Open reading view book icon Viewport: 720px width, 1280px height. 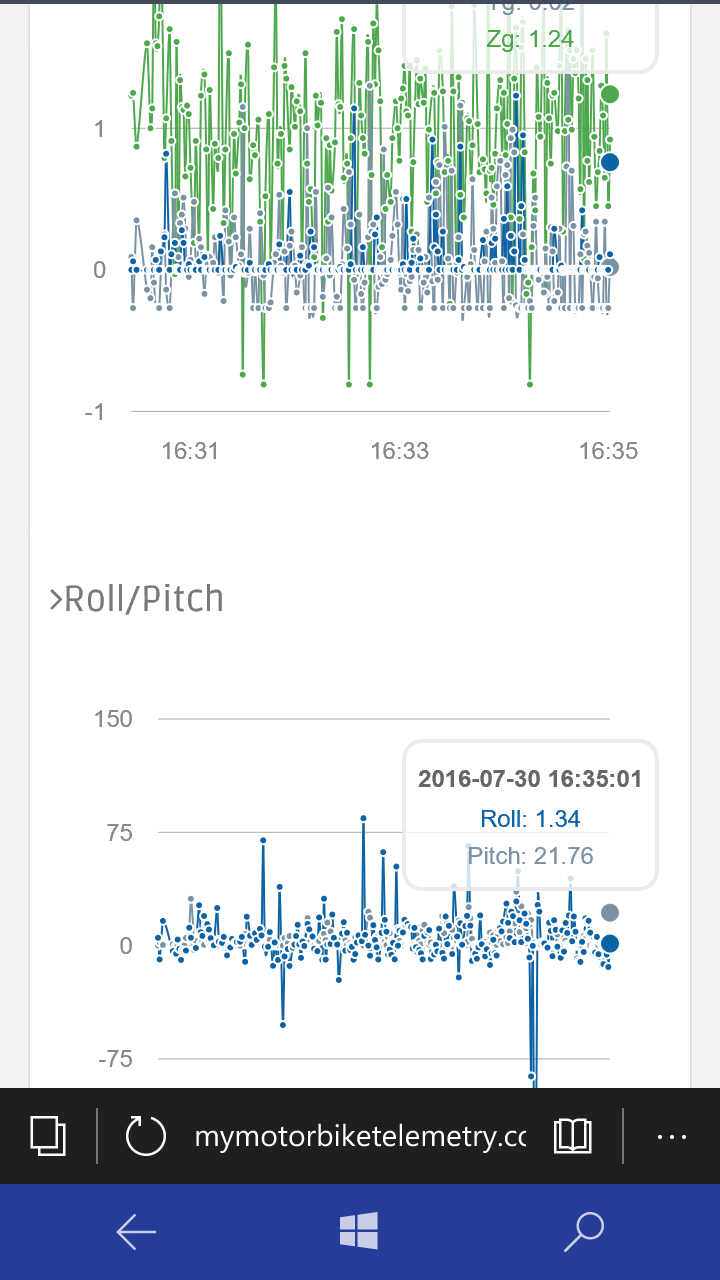[572, 1136]
